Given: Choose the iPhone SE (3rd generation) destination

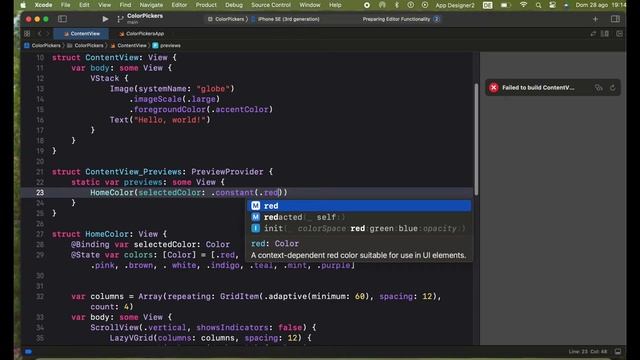Looking at the screenshot, I should [286, 19].
